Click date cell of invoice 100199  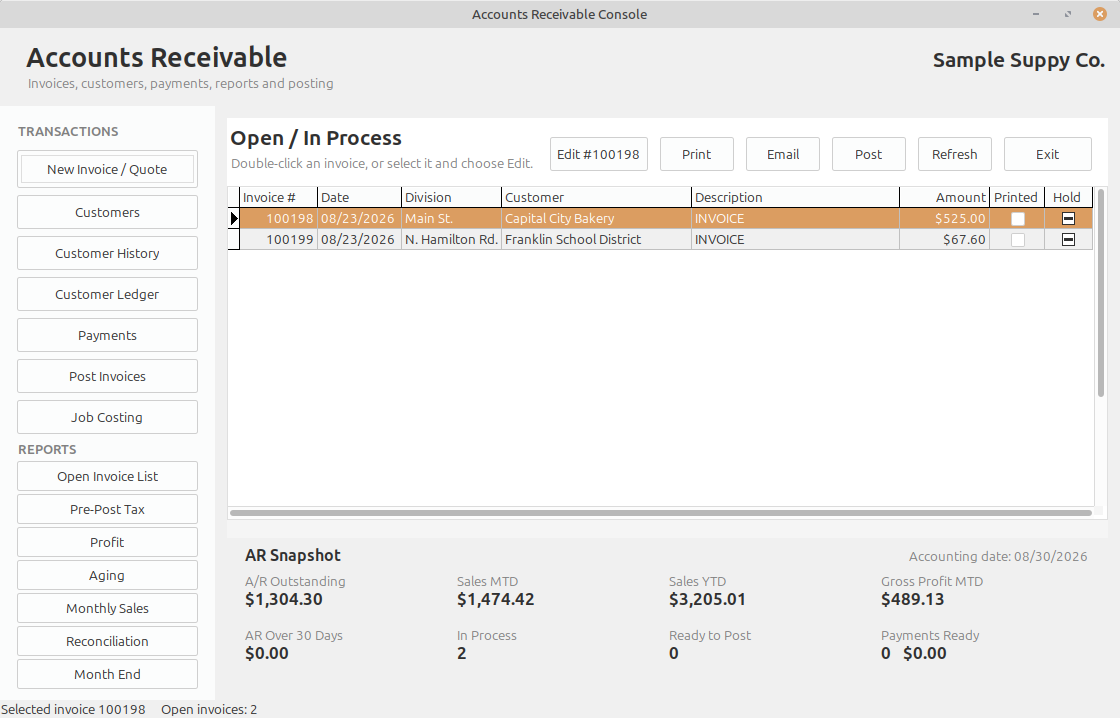(359, 239)
